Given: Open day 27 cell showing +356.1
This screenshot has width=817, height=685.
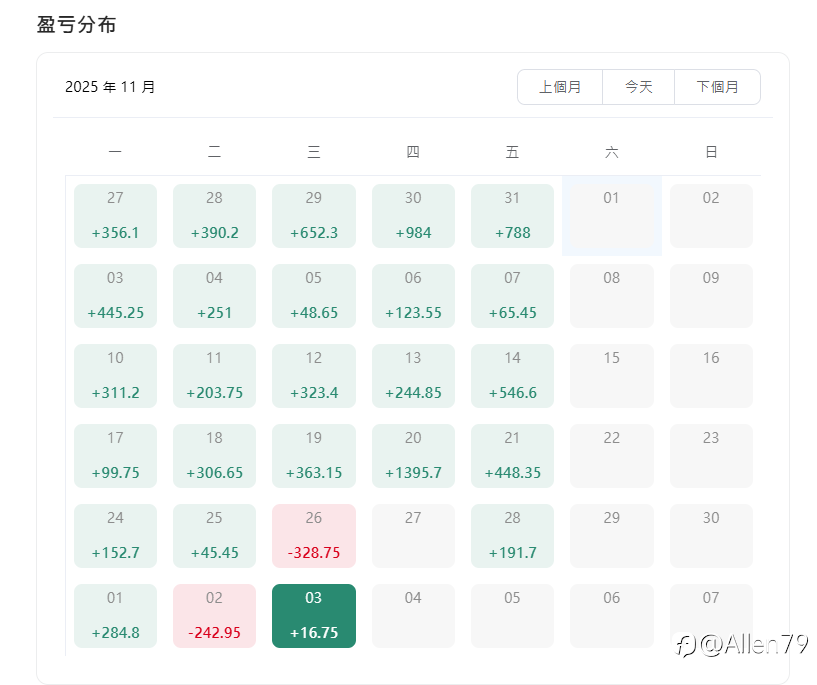Looking at the screenshot, I should [x=115, y=216].
